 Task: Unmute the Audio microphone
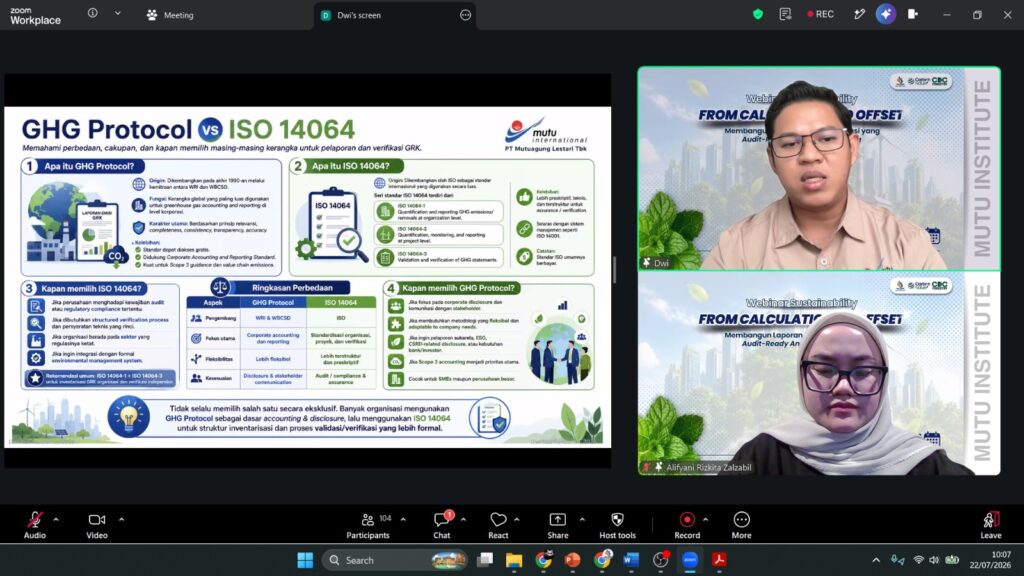click(35, 524)
